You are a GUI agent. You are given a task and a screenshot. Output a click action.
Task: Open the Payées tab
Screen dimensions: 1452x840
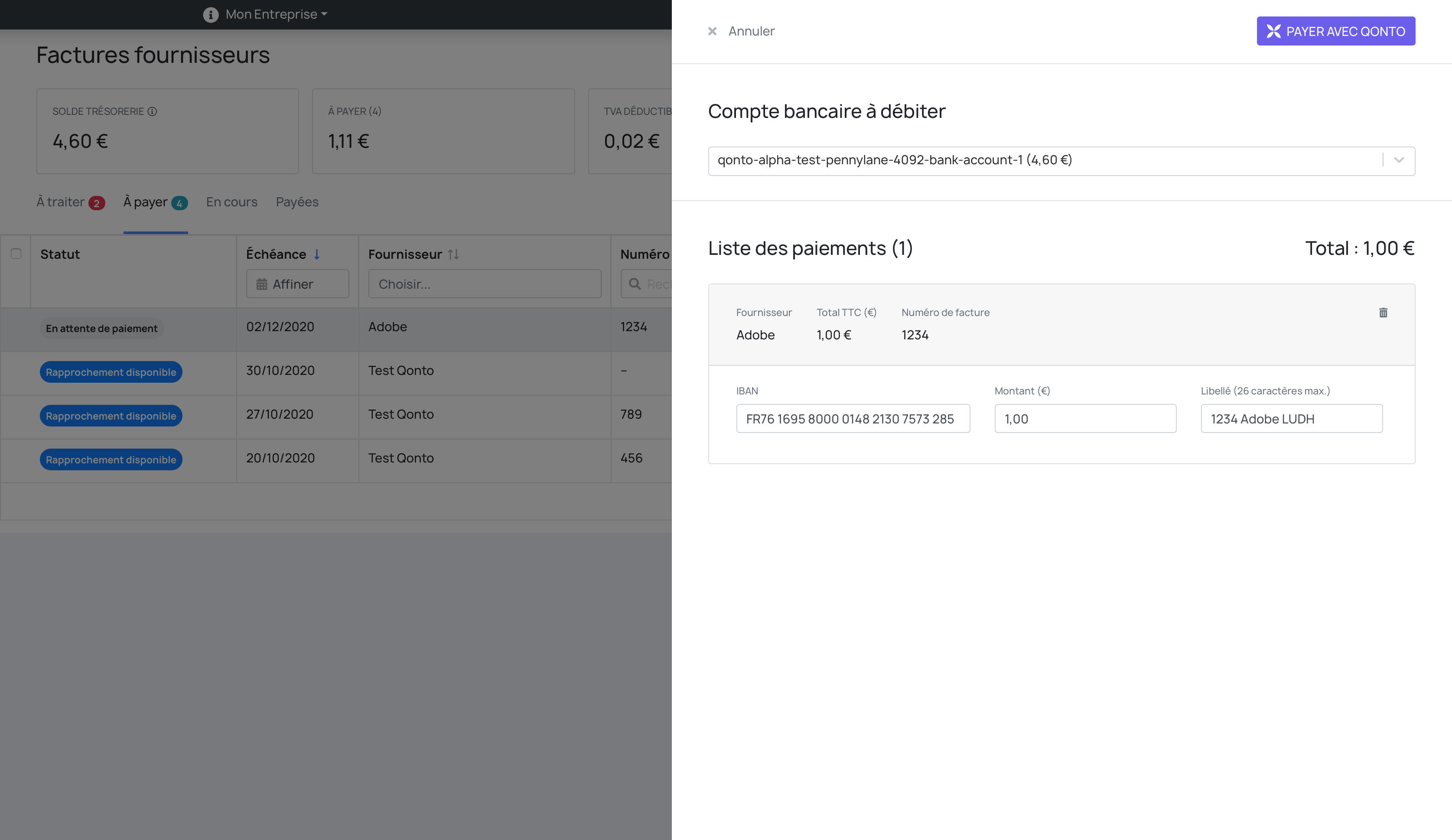point(297,202)
